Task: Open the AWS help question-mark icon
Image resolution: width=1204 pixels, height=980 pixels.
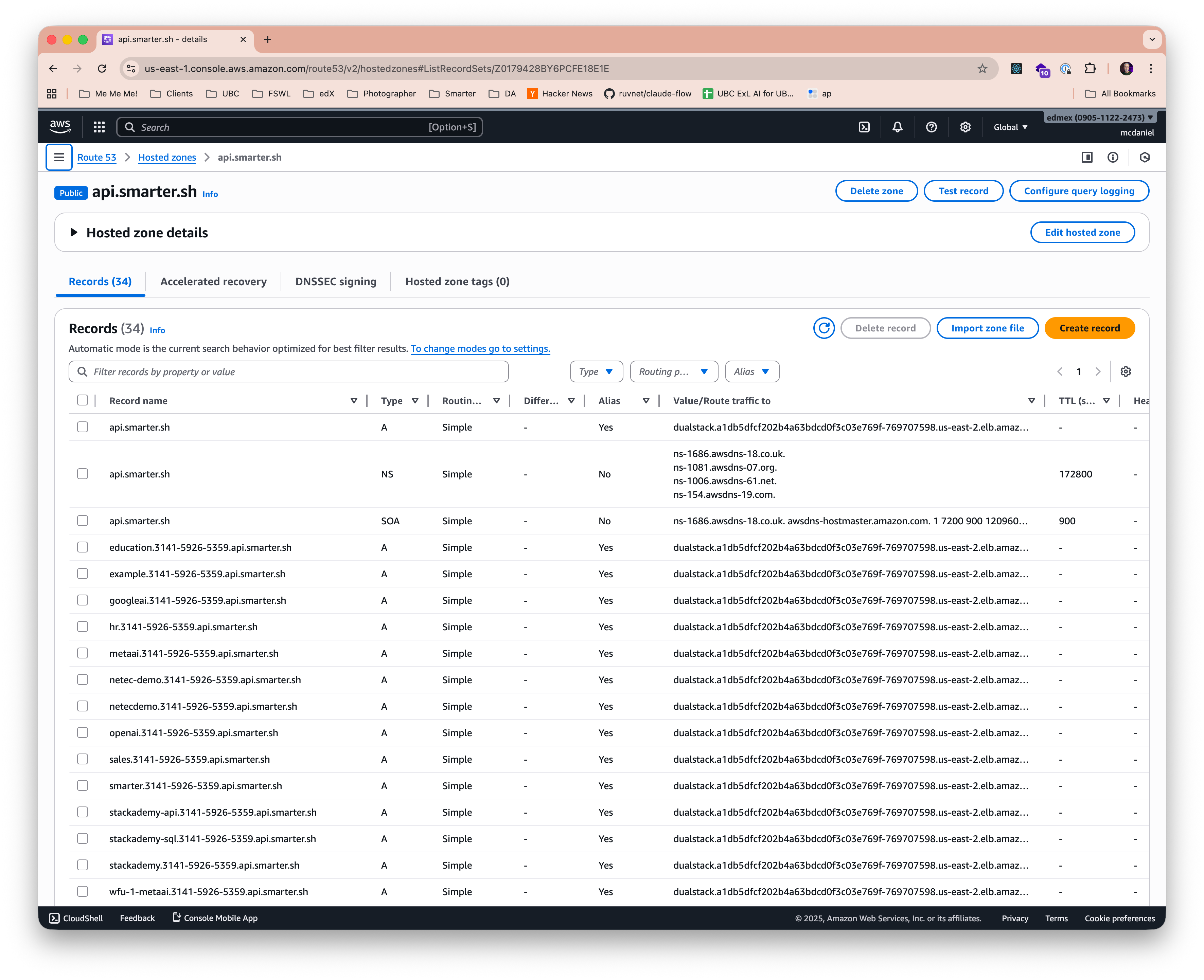Action: point(931,127)
